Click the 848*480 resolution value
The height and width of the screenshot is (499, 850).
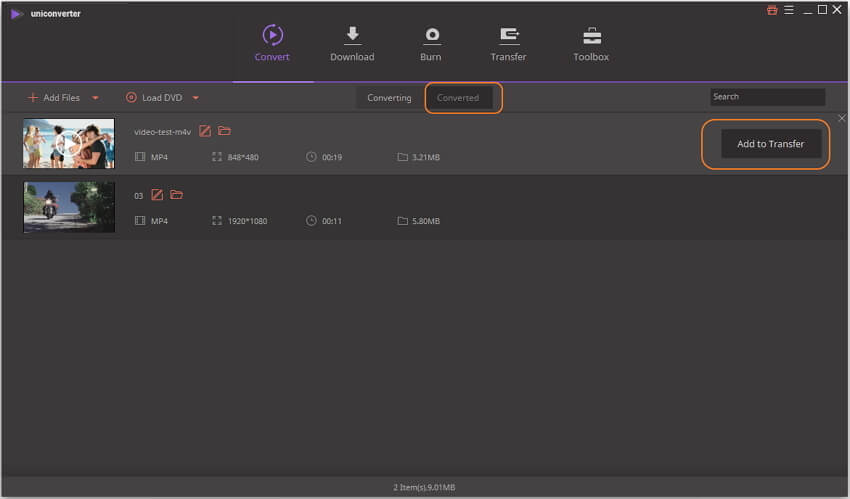[x=243, y=157]
